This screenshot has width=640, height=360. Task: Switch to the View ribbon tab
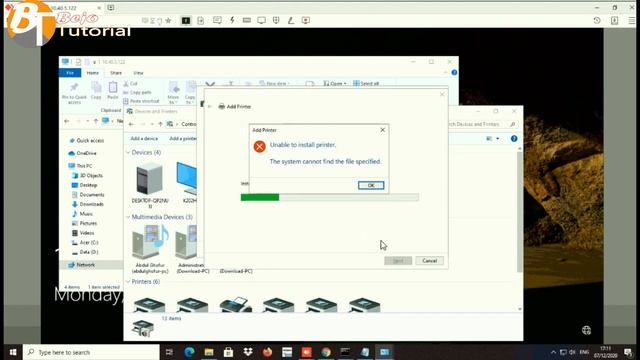point(138,73)
